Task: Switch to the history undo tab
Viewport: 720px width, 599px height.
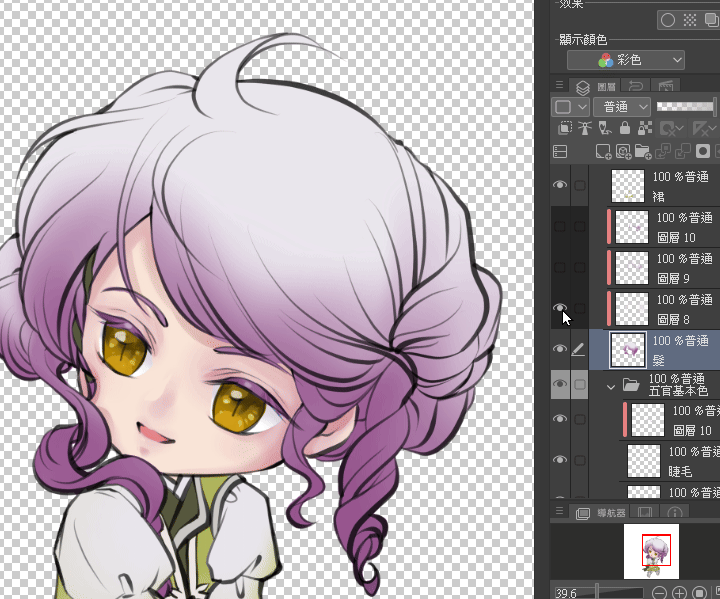Action: [636, 86]
